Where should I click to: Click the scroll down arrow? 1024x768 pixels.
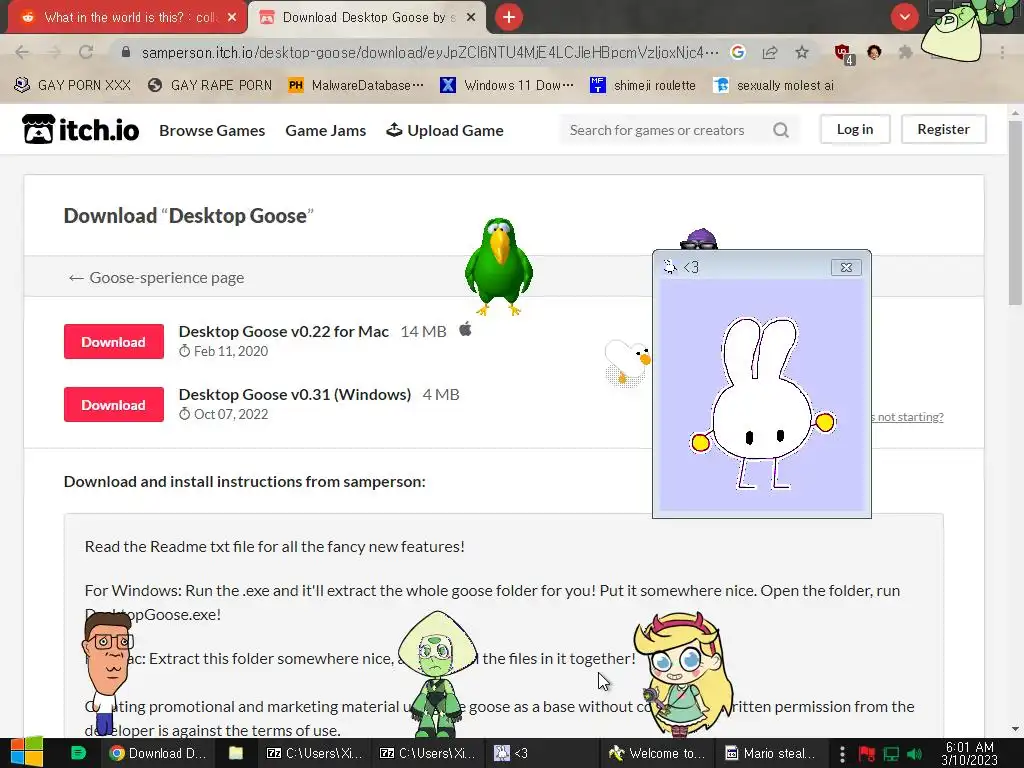tap(1015, 729)
